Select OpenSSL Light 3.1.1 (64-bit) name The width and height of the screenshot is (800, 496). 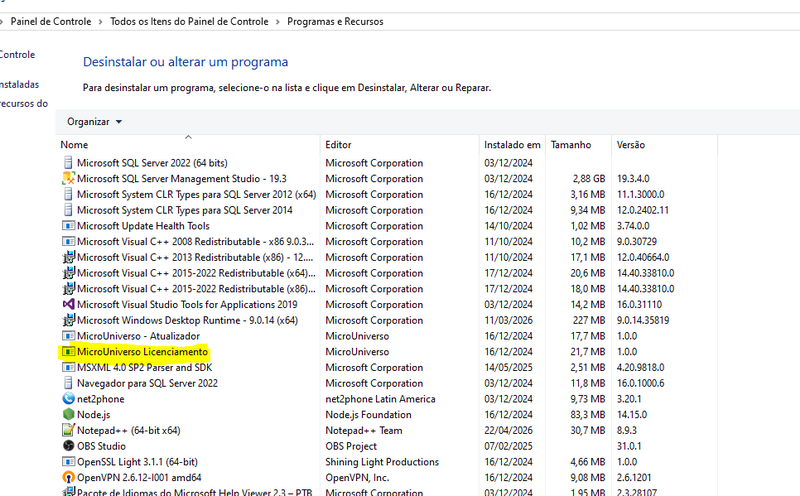[137, 462]
